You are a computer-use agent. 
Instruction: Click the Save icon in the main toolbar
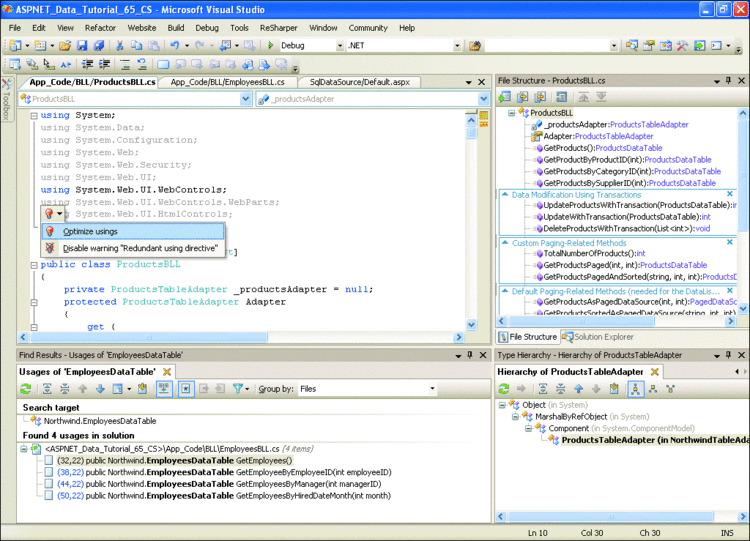pyautogui.click(x=82, y=45)
